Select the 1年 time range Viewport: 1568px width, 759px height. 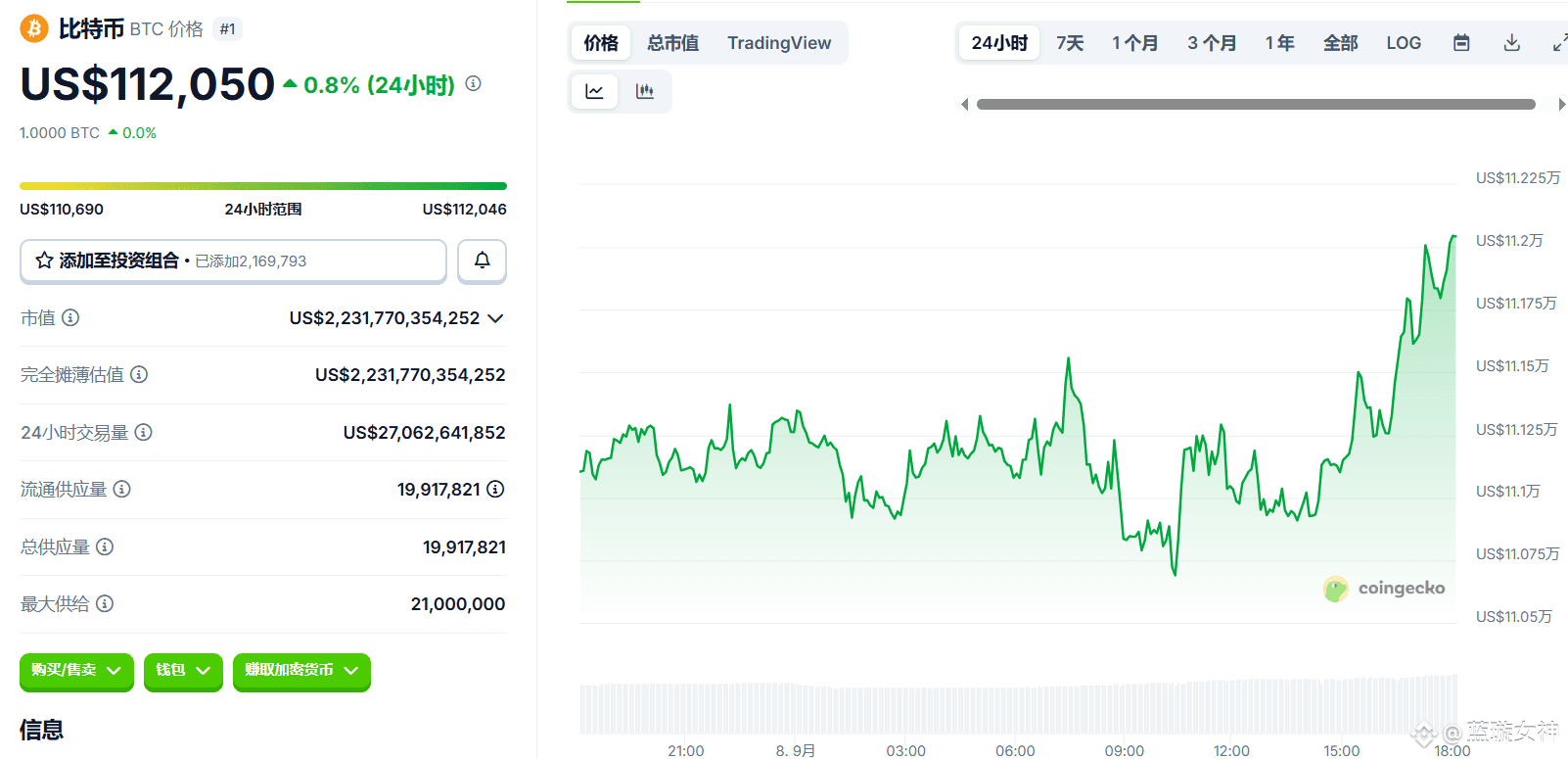tap(1280, 43)
